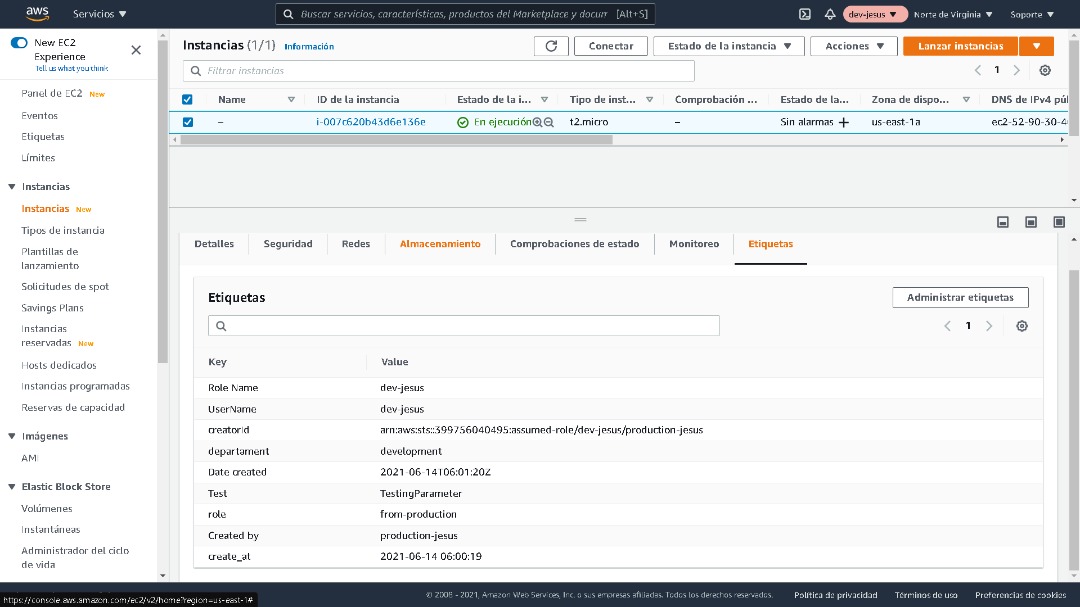Open the Servicios dropdown menu

pyautogui.click(x=100, y=14)
